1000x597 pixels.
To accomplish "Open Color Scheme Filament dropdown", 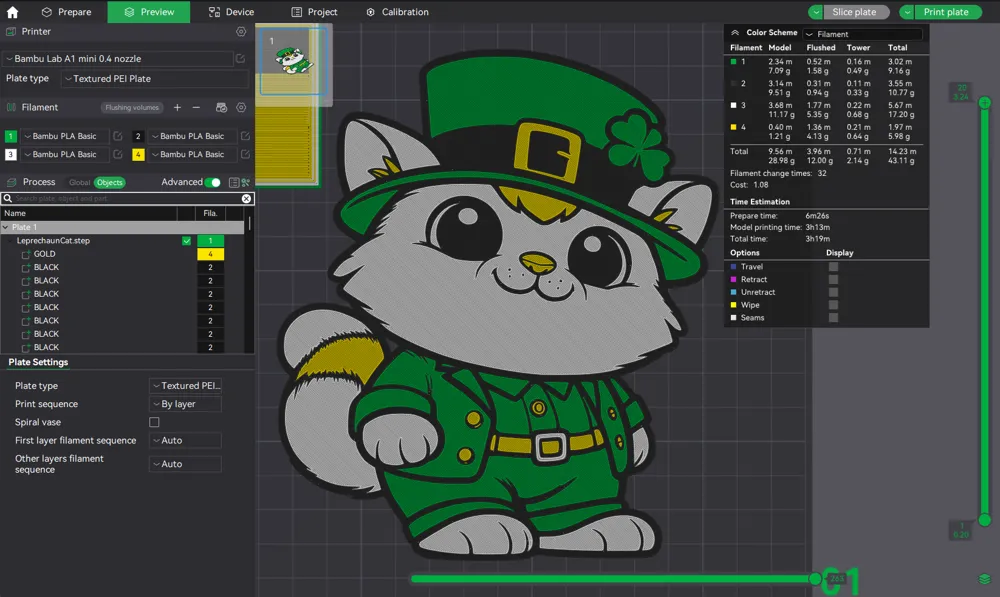I will click(x=862, y=34).
